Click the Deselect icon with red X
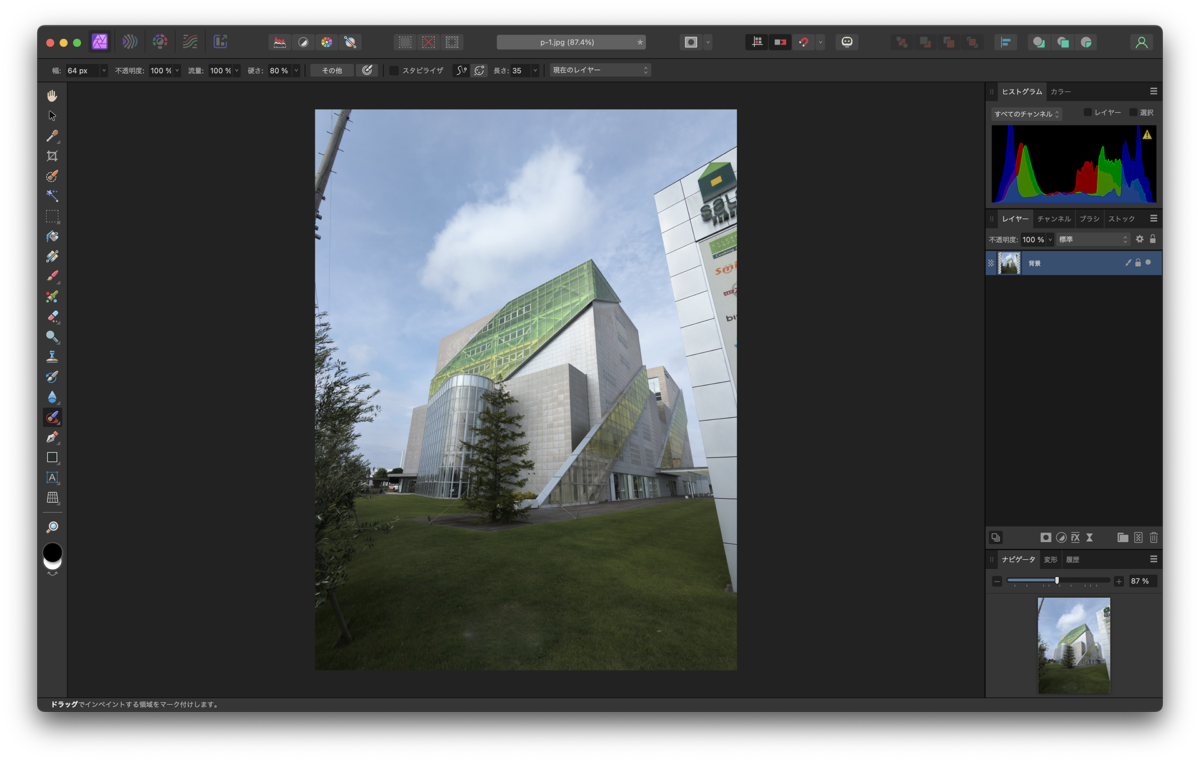Image resolution: width=1200 pixels, height=761 pixels. coord(428,42)
